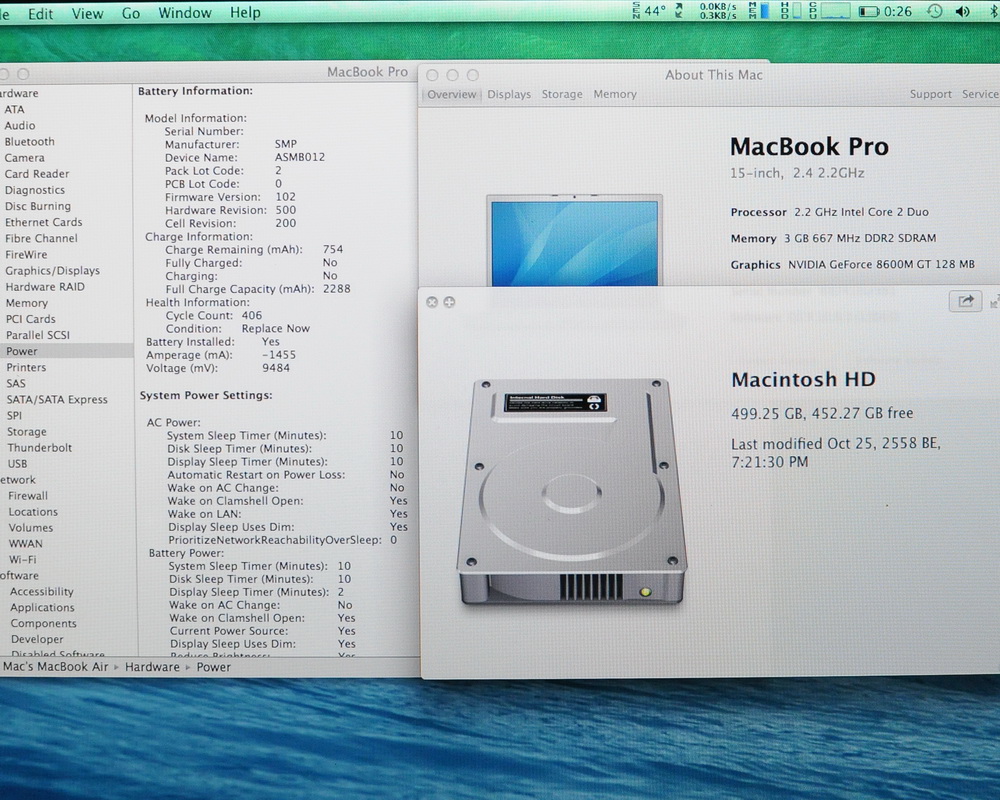
Task: Click the Macintosh HD hard disk icon
Action: coord(572,492)
